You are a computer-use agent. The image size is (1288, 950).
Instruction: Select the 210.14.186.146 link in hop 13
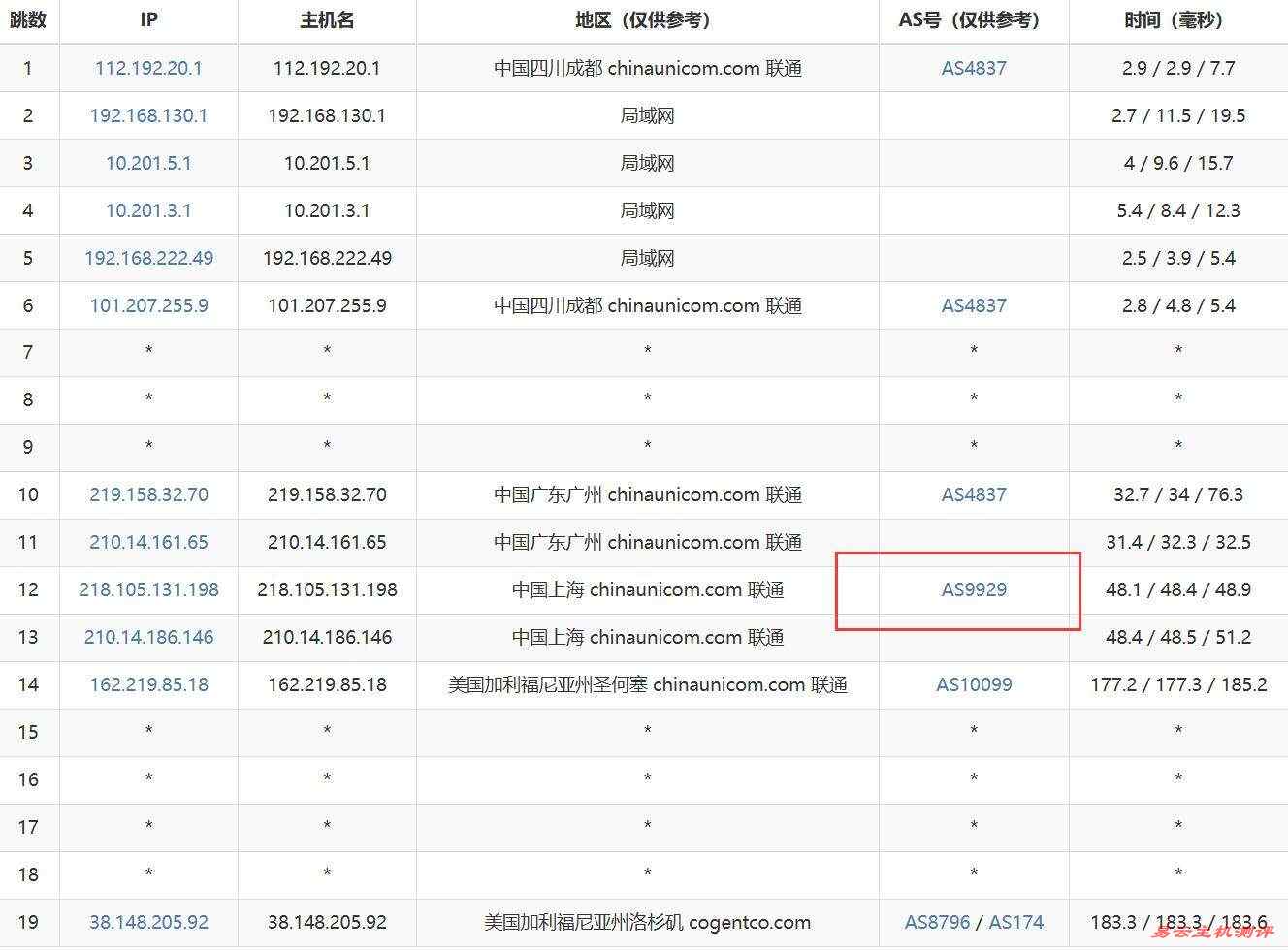[148, 637]
